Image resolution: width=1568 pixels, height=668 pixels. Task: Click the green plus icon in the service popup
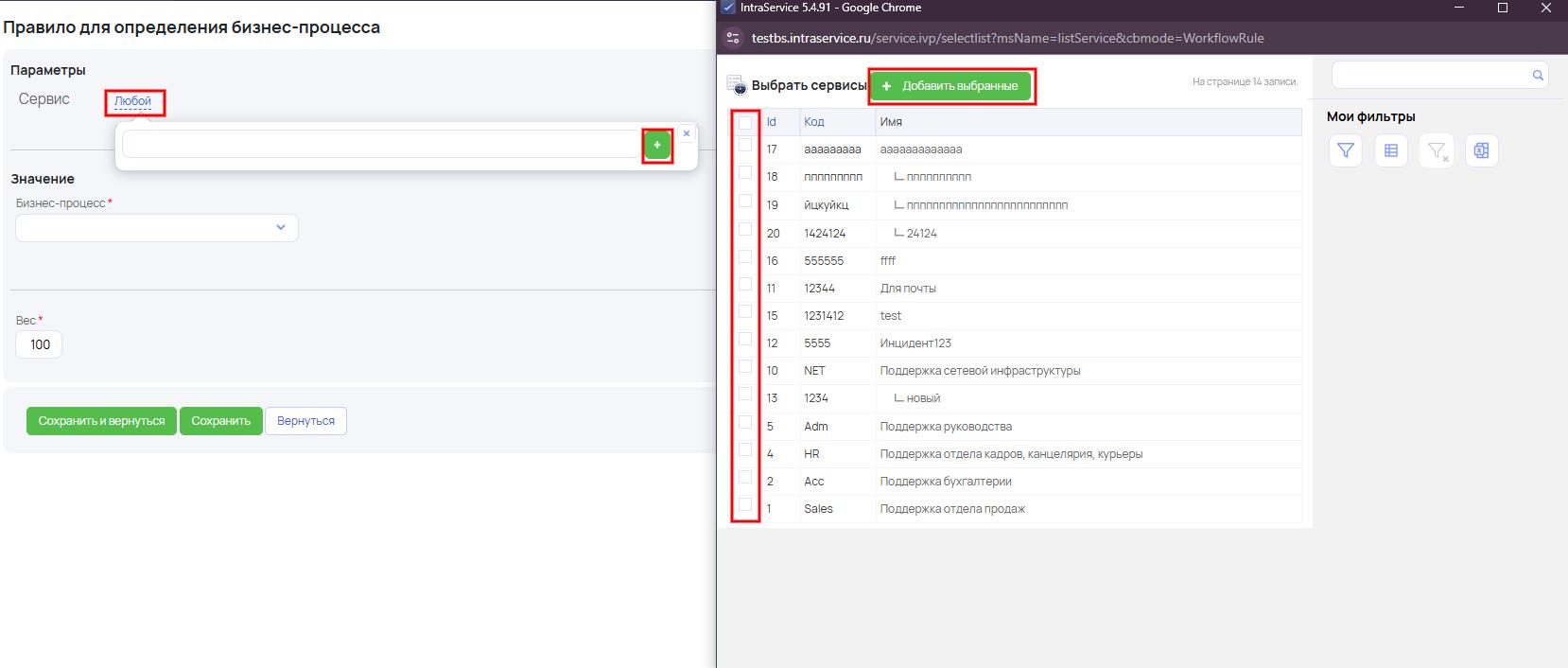tap(657, 145)
